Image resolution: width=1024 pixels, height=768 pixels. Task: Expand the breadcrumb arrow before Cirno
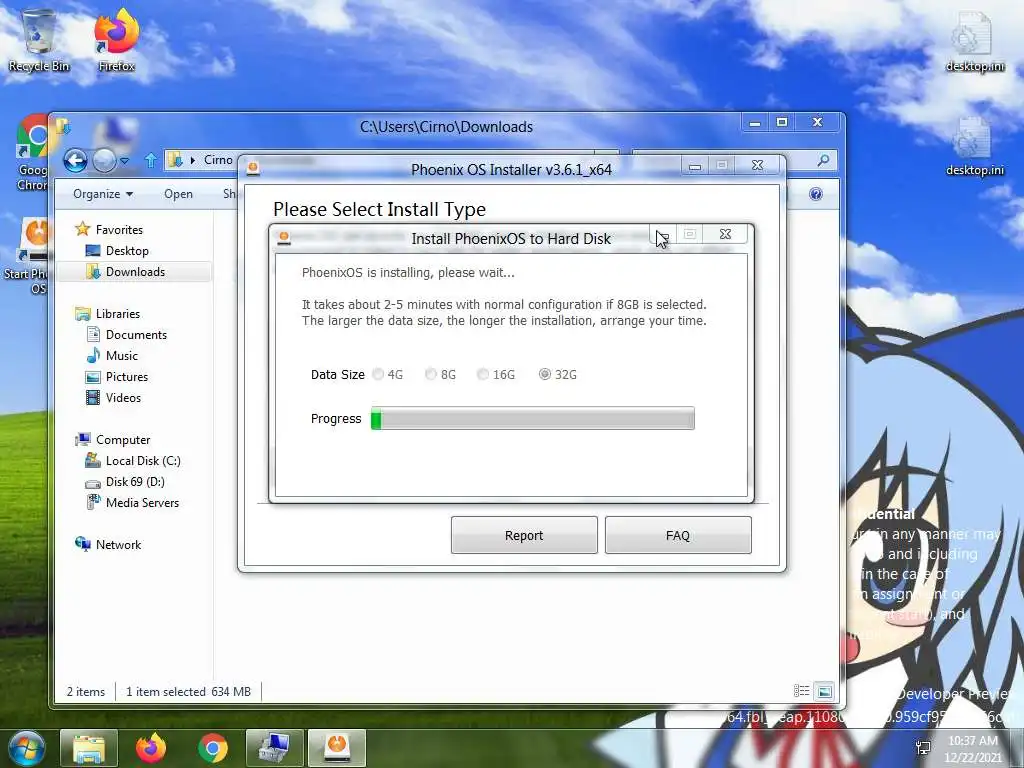[193, 160]
